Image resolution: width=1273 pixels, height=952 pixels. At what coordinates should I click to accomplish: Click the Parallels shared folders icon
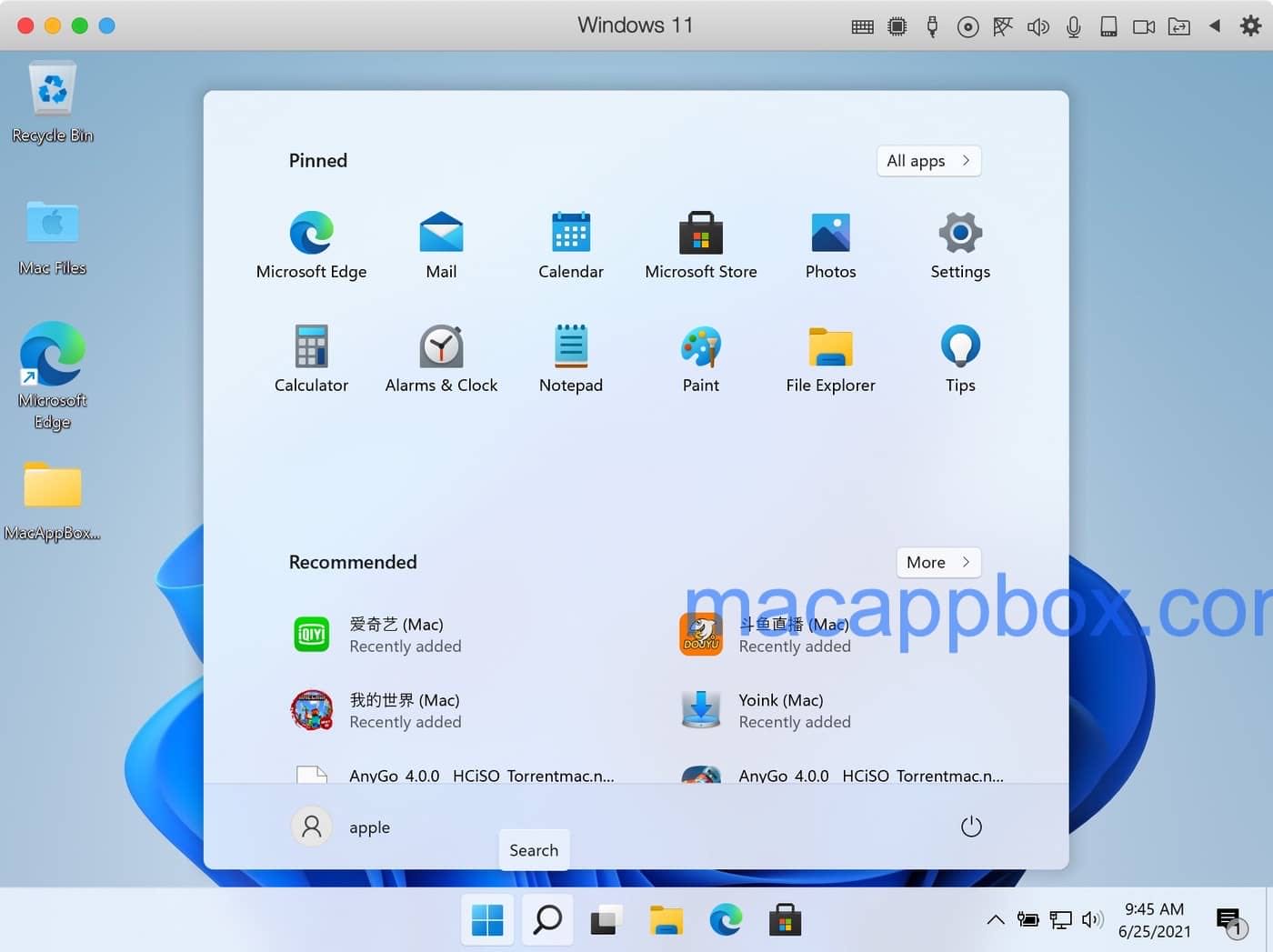[x=1179, y=26]
